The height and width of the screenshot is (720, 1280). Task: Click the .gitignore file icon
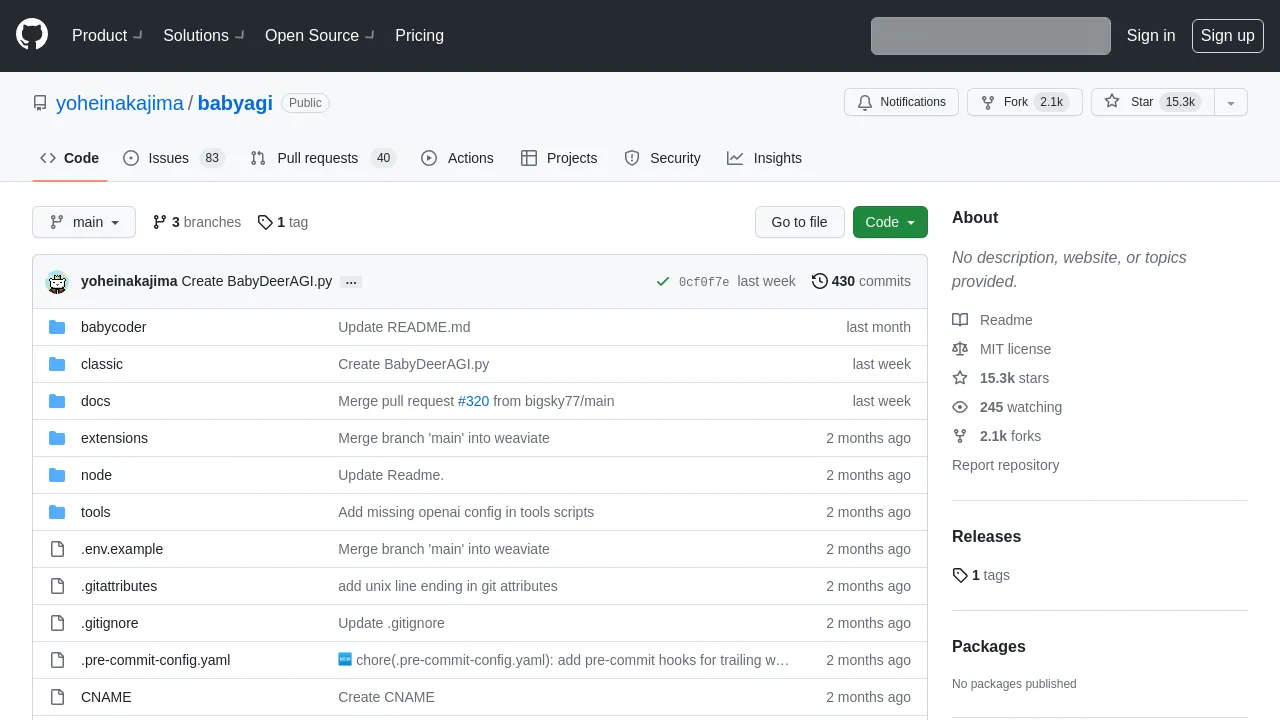57,623
